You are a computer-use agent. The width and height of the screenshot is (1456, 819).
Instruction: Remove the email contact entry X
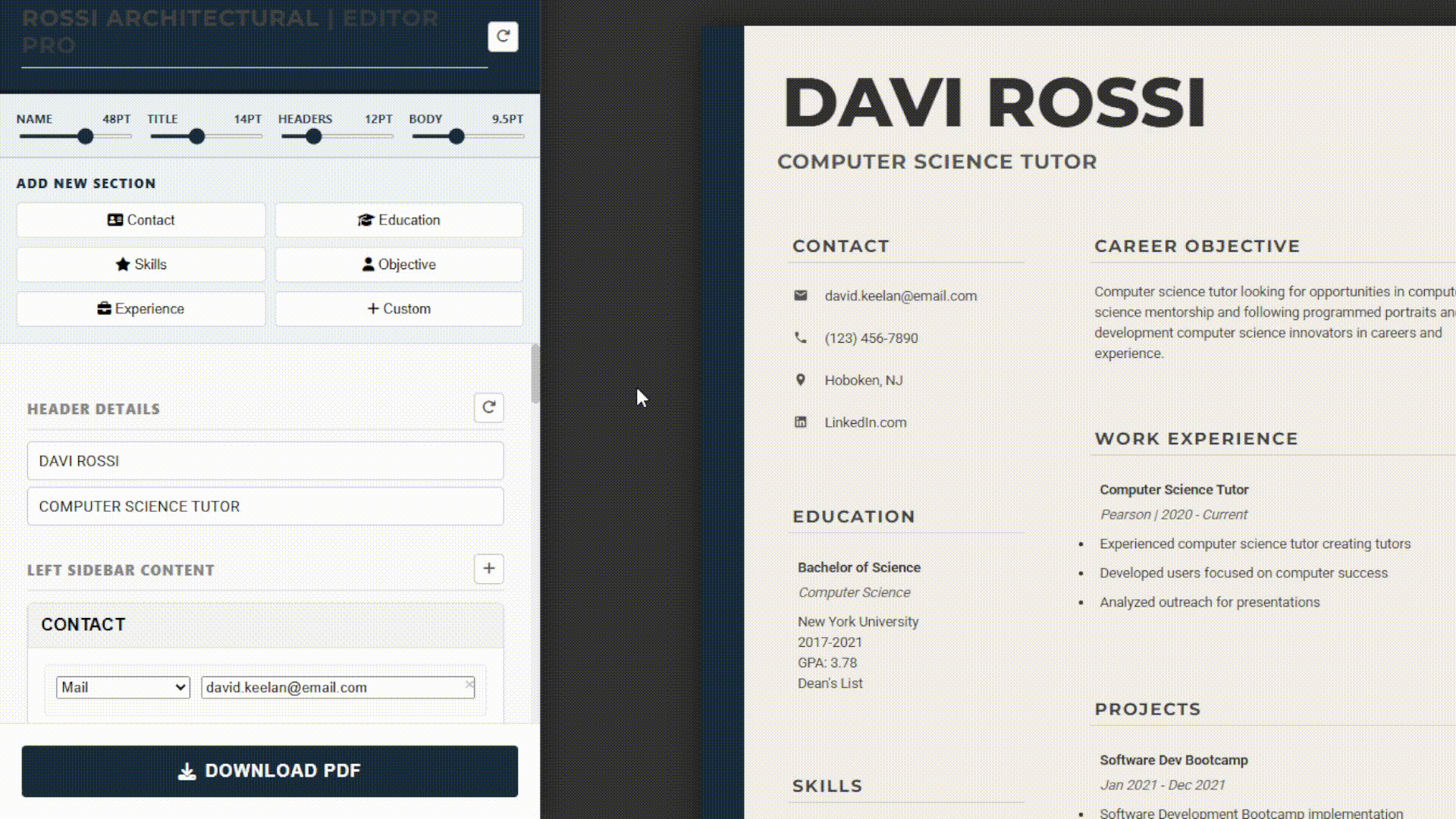coord(469,684)
